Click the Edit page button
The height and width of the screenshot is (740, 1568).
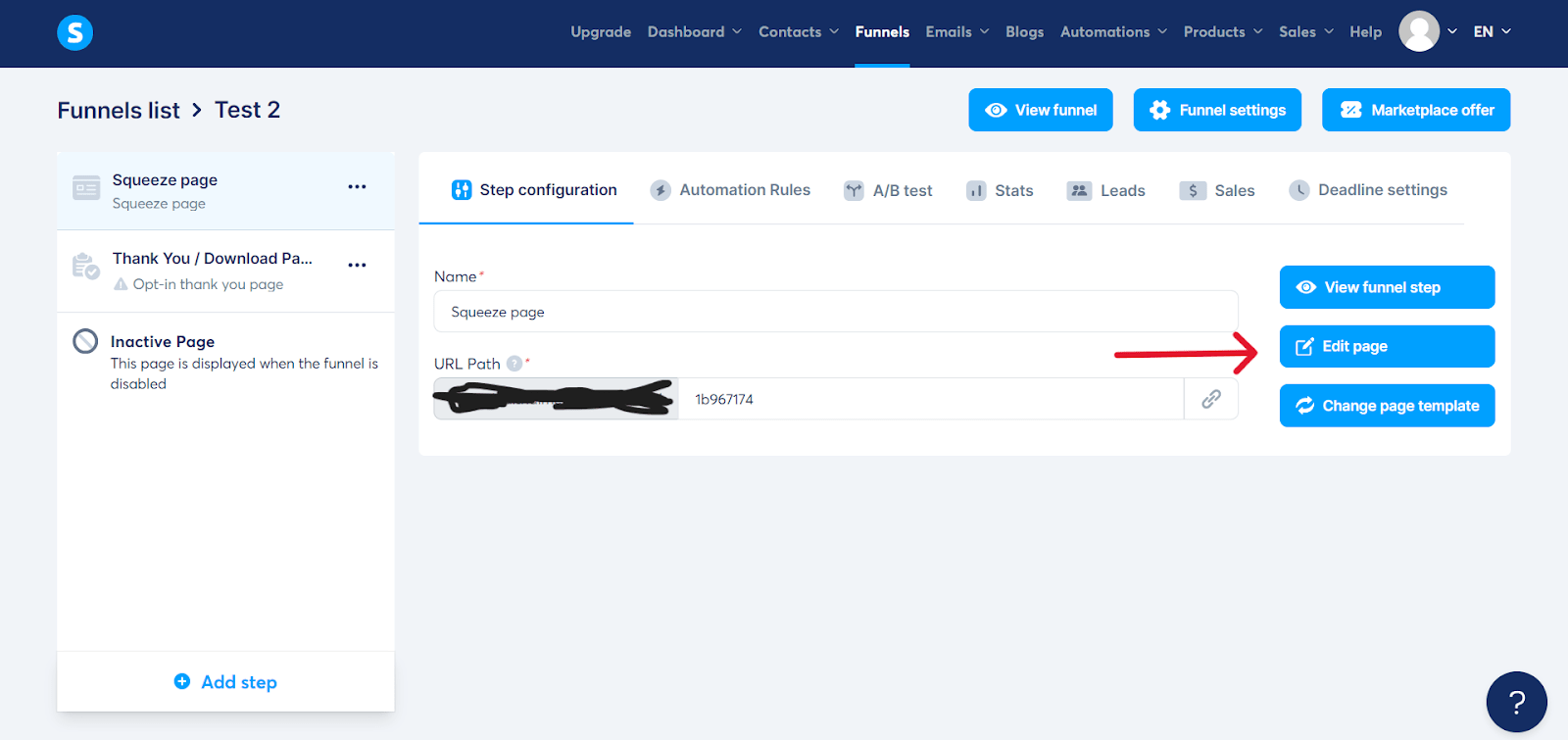1387,346
